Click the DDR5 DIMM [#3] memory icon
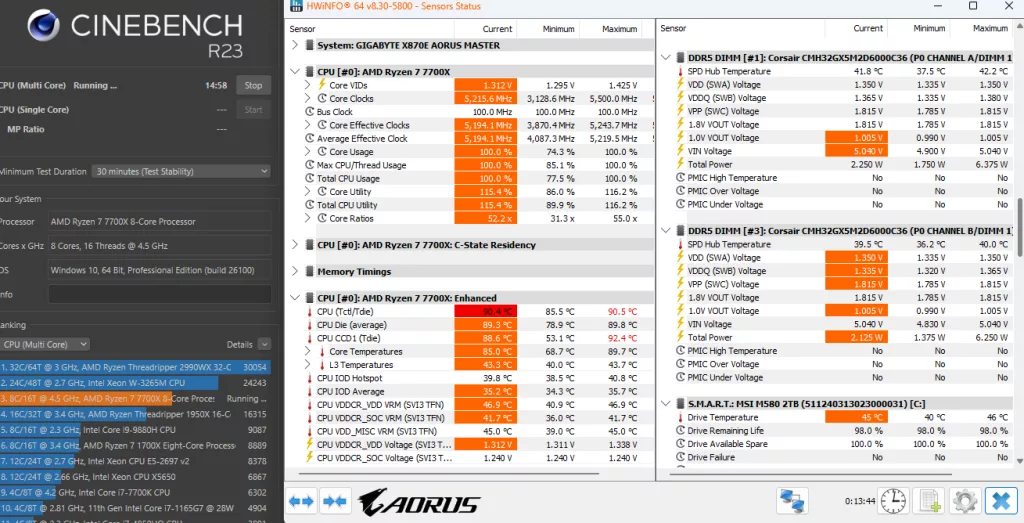The width and height of the screenshot is (1024, 523). (x=680, y=230)
